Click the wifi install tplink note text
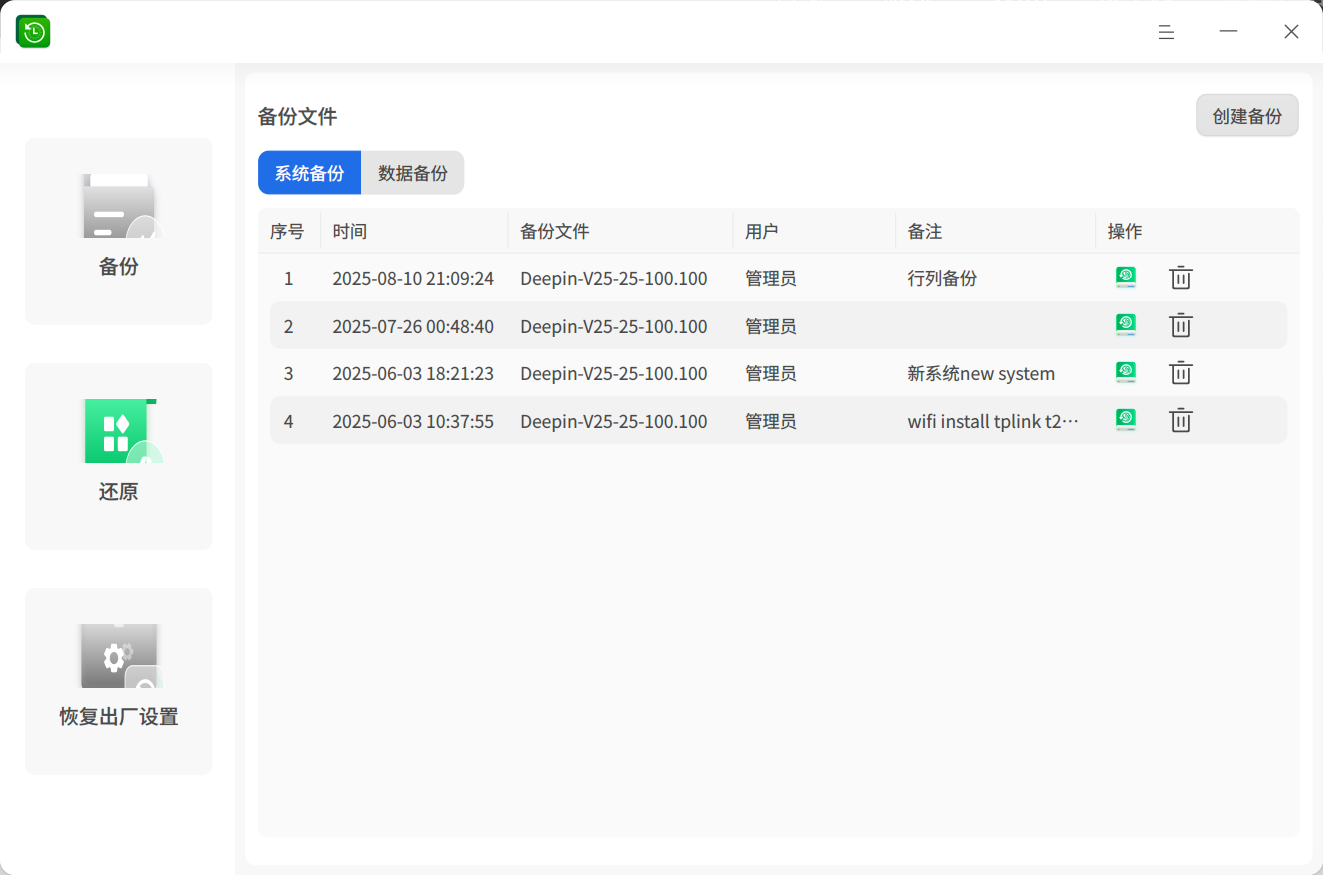 (993, 421)
